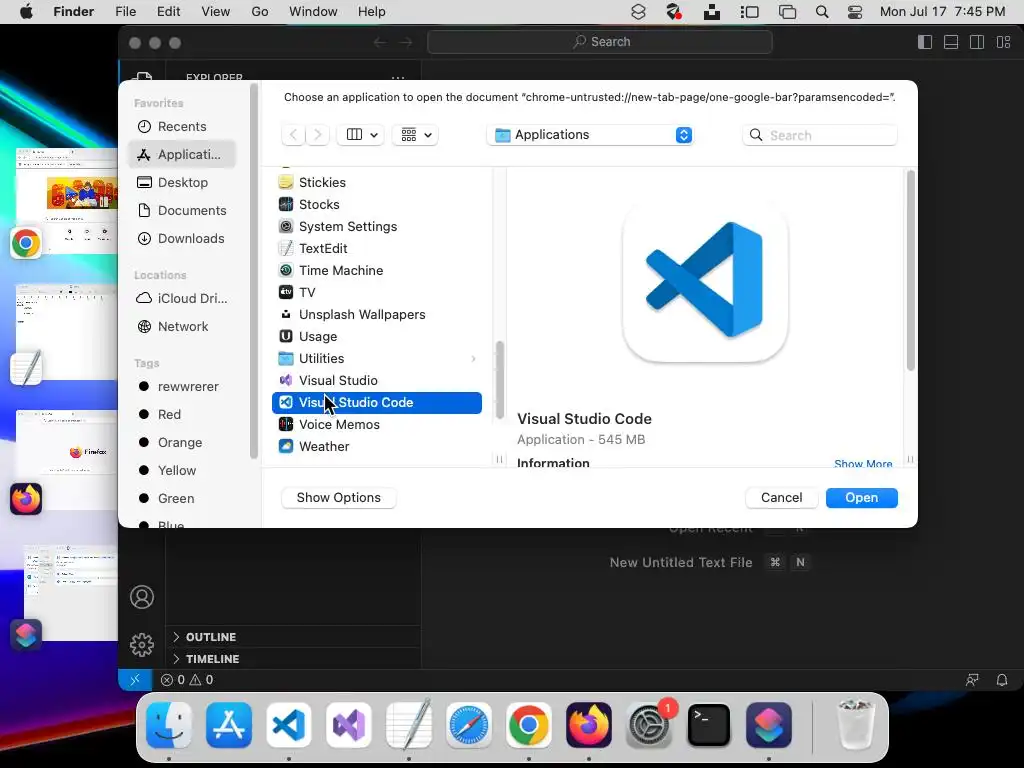Pick the TV app in the list
This screenshot has height=768, width=1024.
tap(377, 293)
